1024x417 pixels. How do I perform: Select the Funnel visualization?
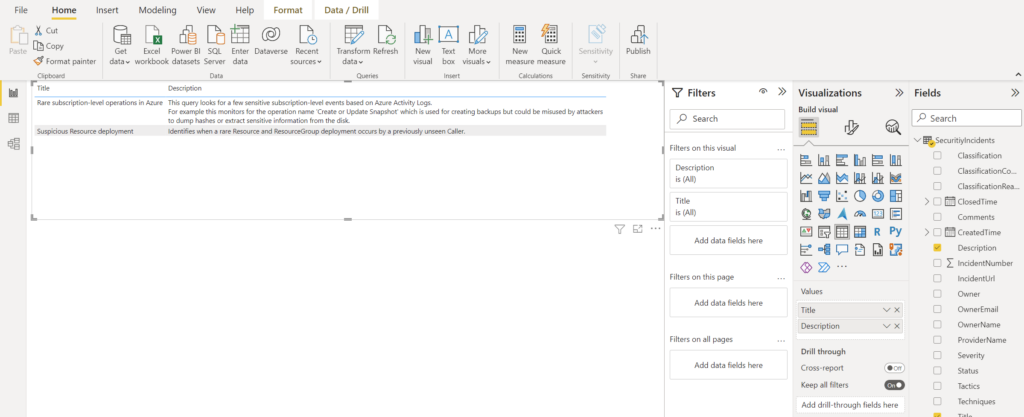pos(824,195)
